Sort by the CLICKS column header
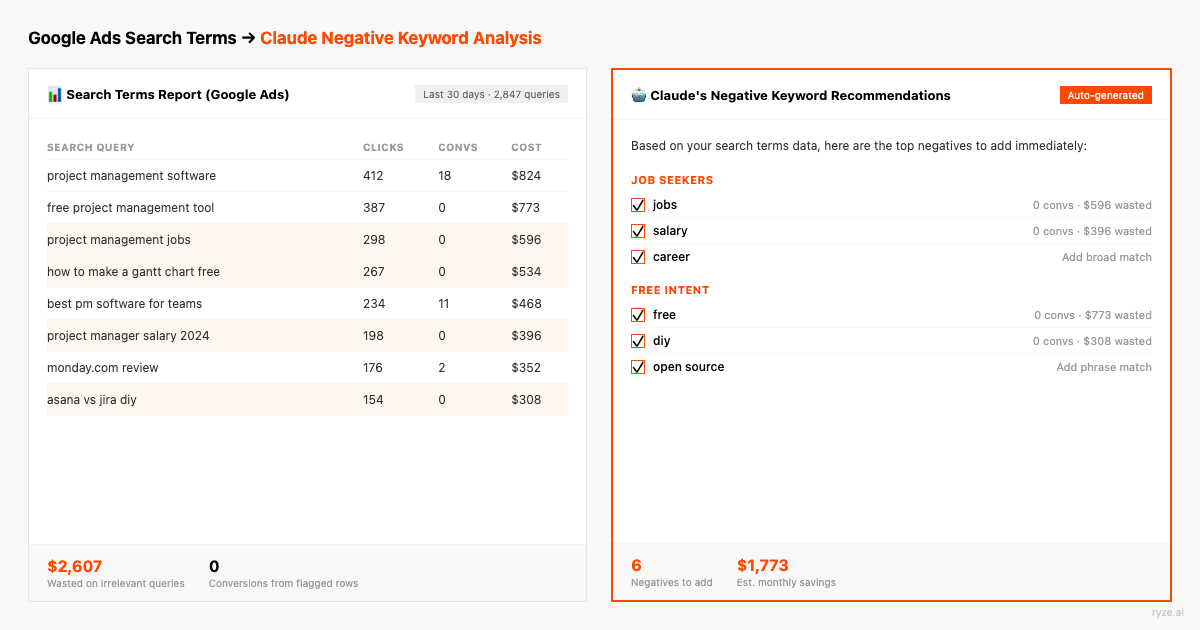The image size is (1200, 630). [x=383, y=147]
